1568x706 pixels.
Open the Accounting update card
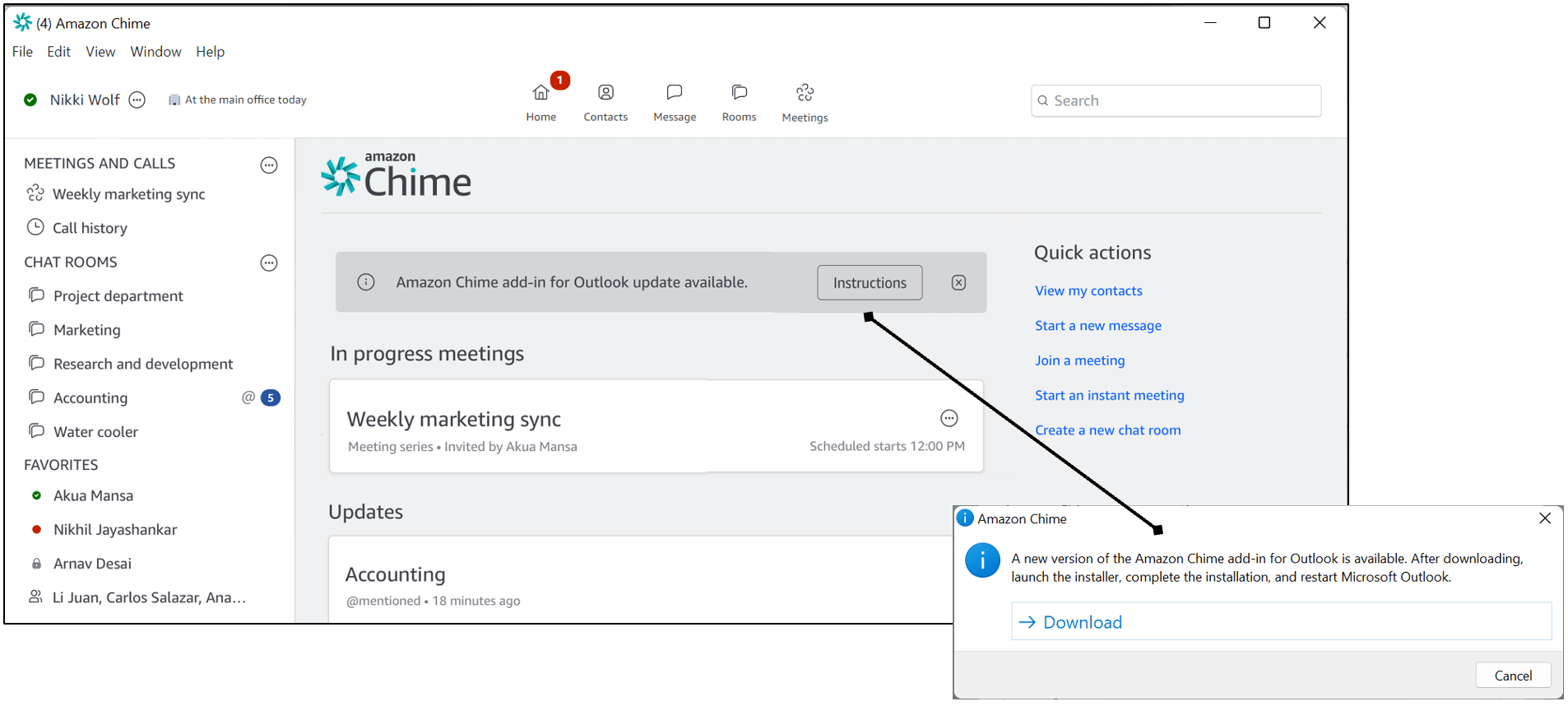pyautogui.click(x=641, y=579)
